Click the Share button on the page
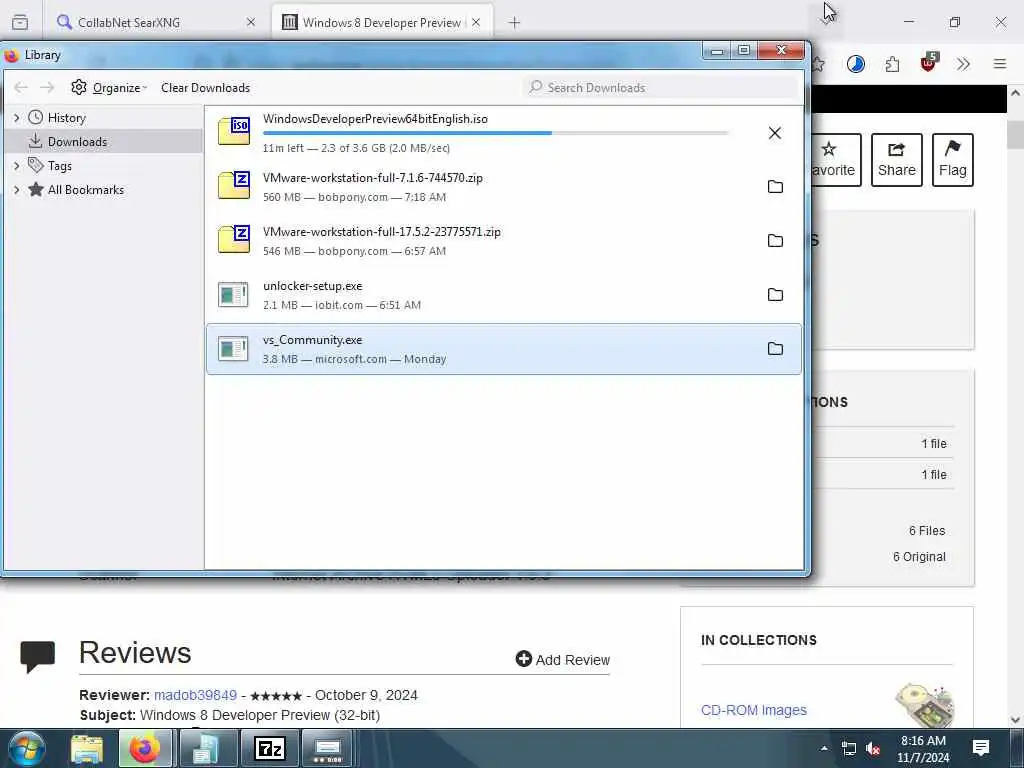Viewport: 1024px width, 768px height. click(897, 160)
